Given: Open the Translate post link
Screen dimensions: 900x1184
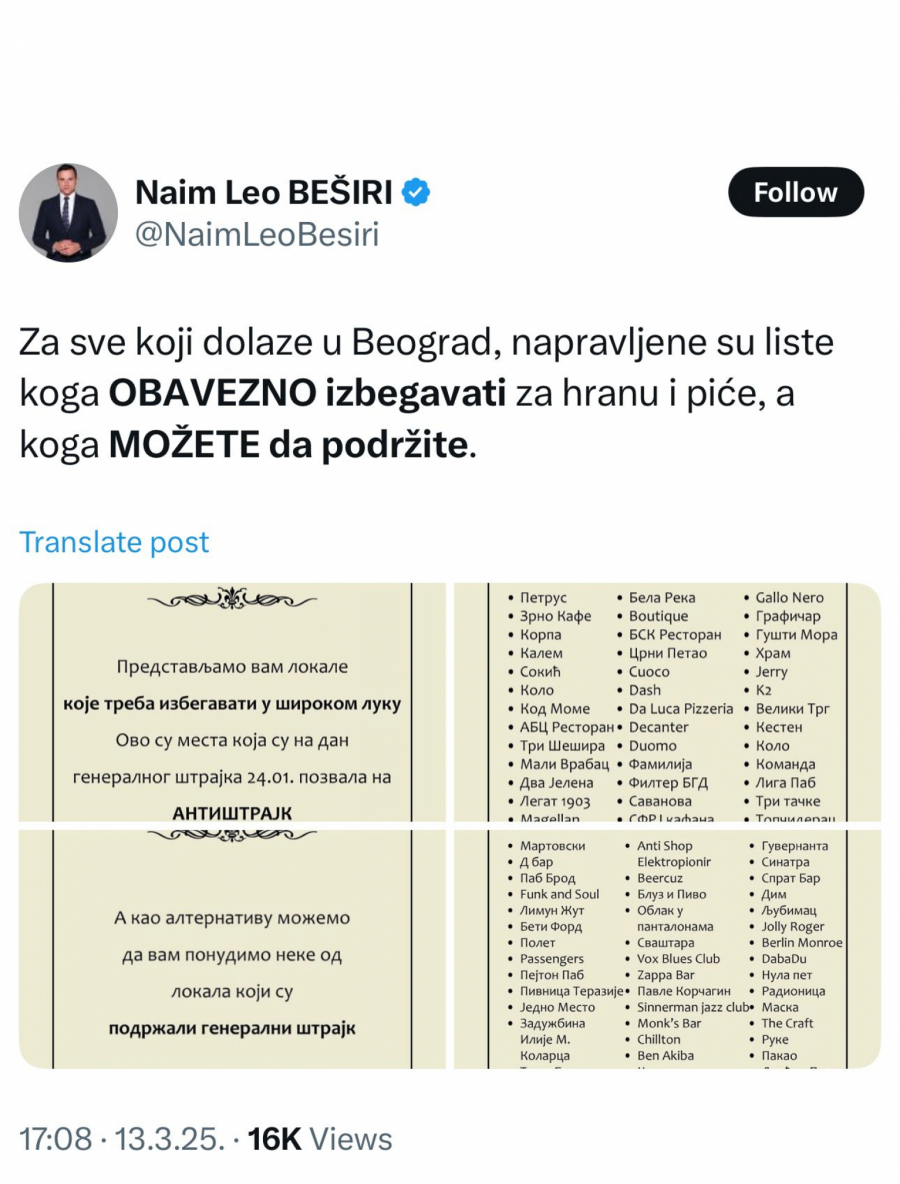Looking at the screenshot, I should coord(113,542).
